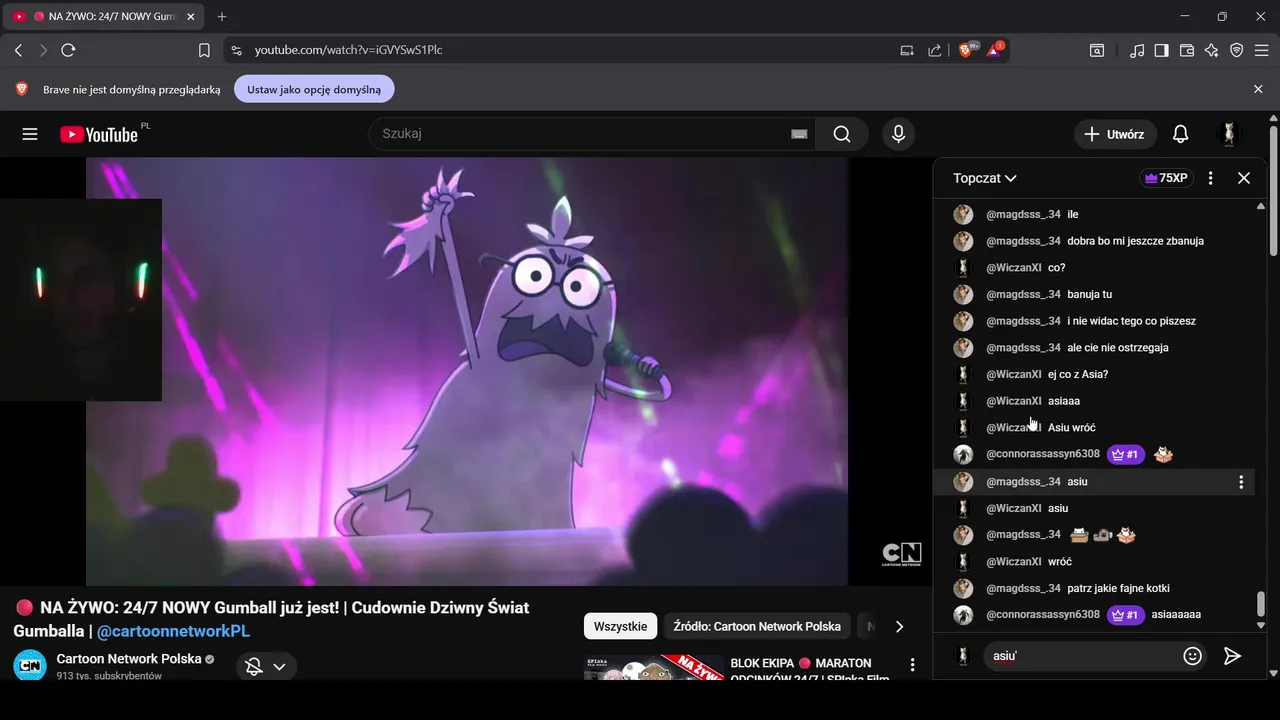The height and width of the screenshot is (720, 1280).
Task: Click the 'patrz jakie fajne kotki' message
Action: click(x=1118, y=589)
